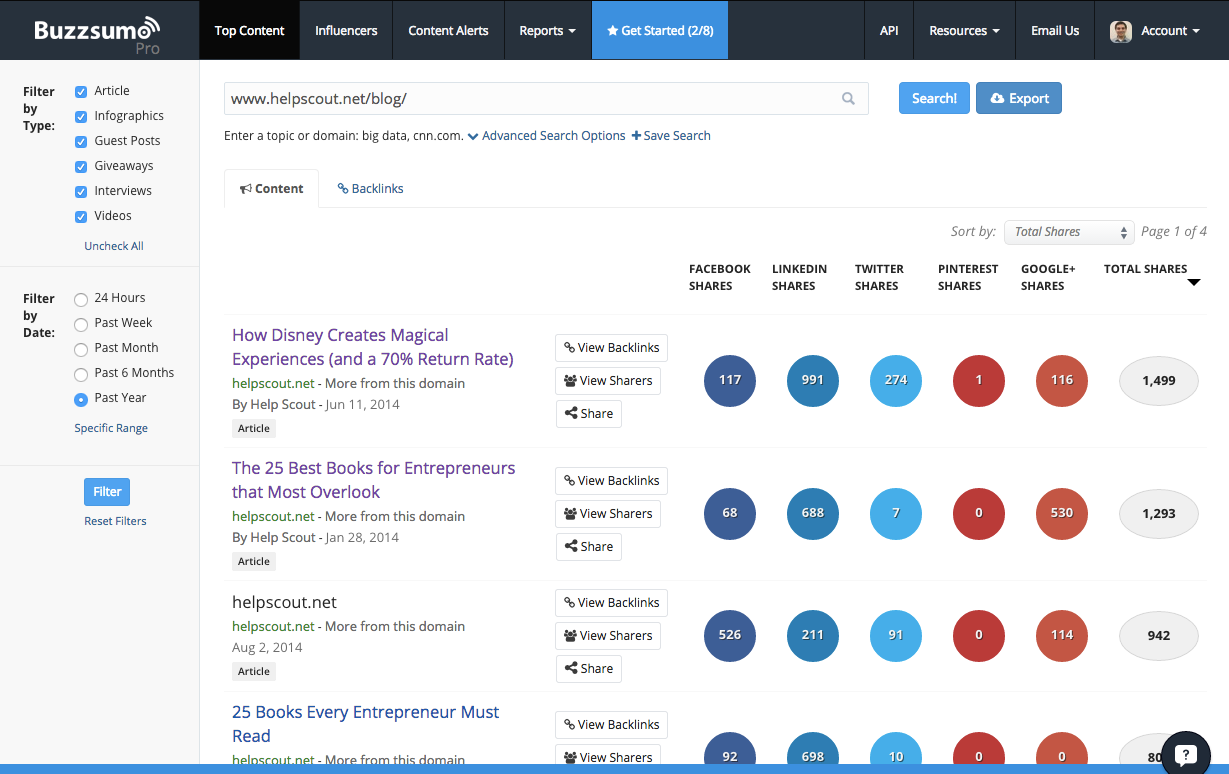
Task: Choose the Past 6 Months radio button
Action: pyautogui.click(x=81, y=374)
